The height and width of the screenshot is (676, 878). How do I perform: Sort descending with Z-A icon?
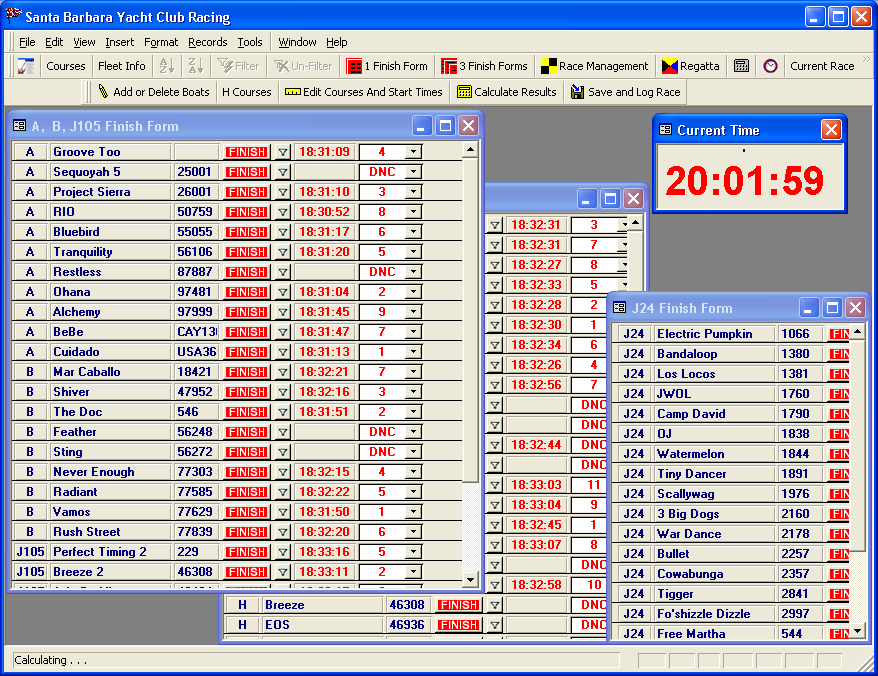(195, 66)
